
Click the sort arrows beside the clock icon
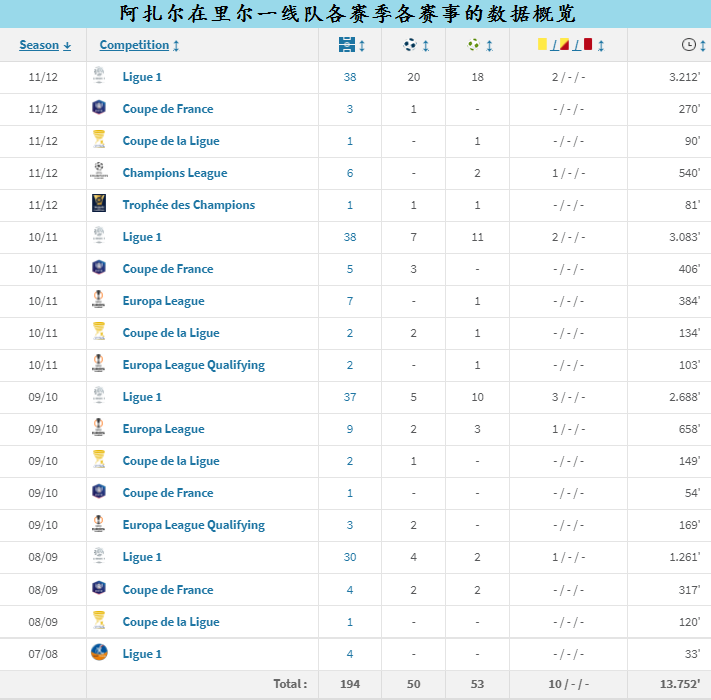702,45
